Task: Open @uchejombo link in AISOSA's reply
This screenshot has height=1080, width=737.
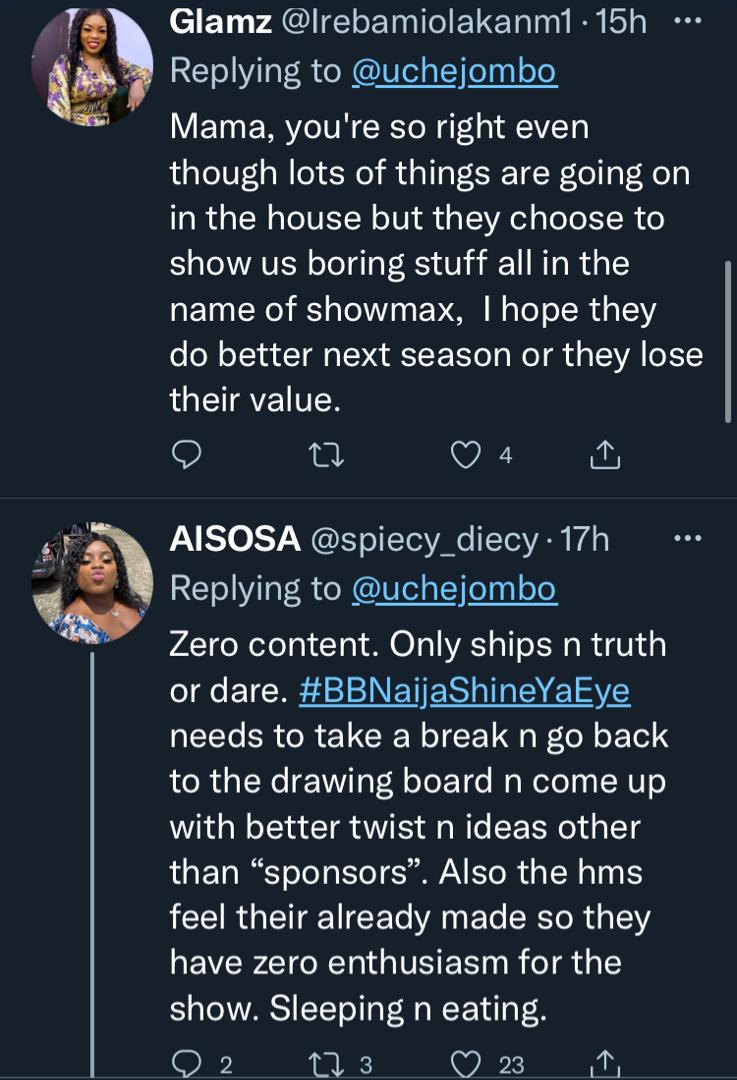Action: click(x=454, y=589)
